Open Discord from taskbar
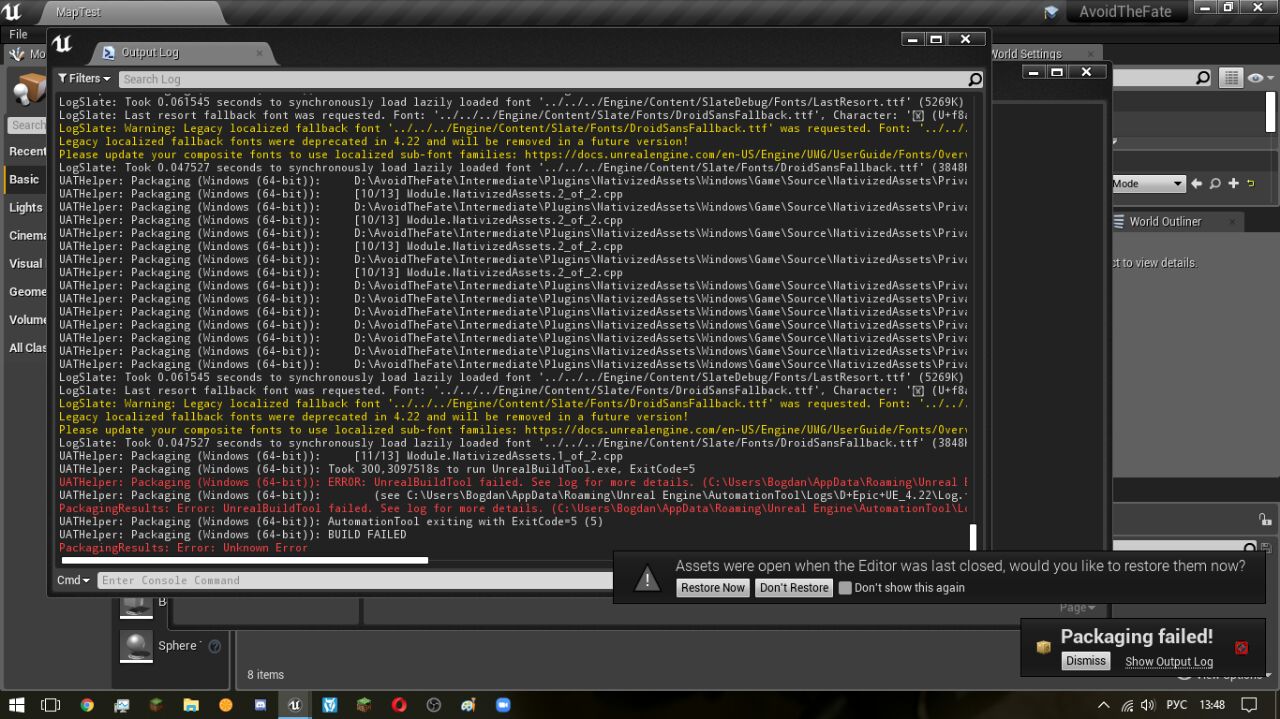 coord(260,704)
